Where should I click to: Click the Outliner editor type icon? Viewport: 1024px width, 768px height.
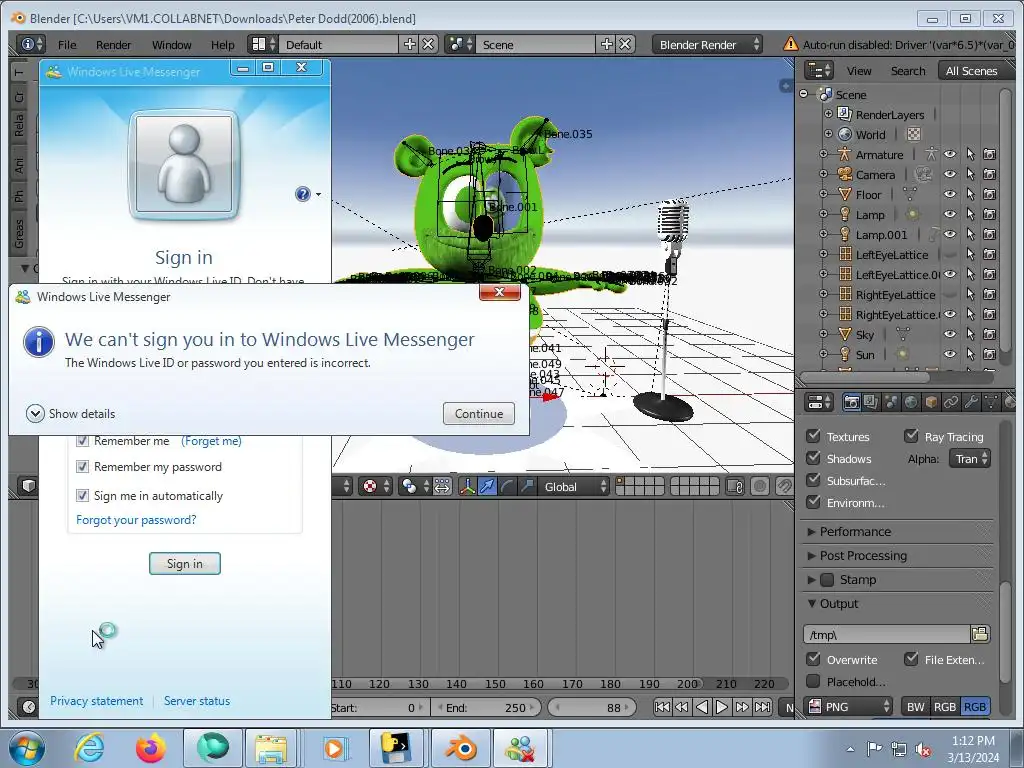(818, 71)
